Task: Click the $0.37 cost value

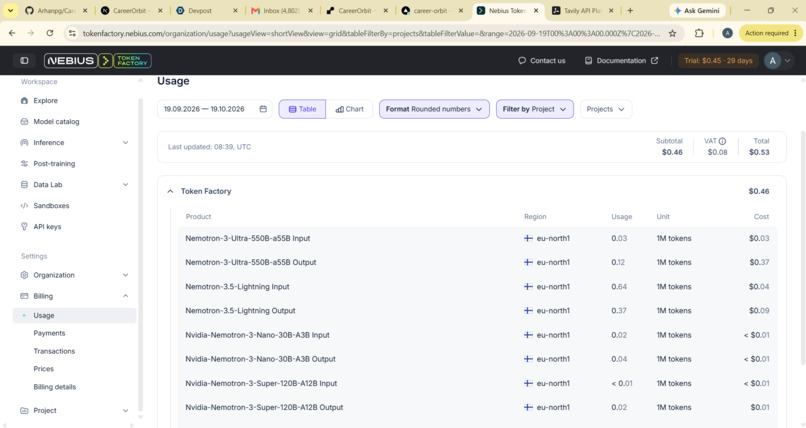Action: click(759, 262)
